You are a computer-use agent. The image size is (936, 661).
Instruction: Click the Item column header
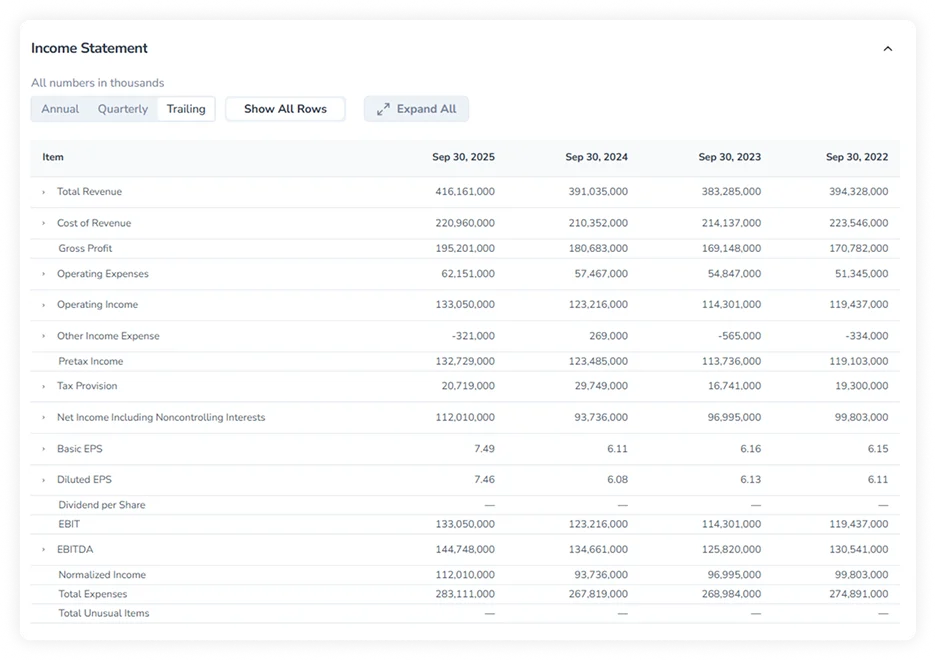coord(53,157)
